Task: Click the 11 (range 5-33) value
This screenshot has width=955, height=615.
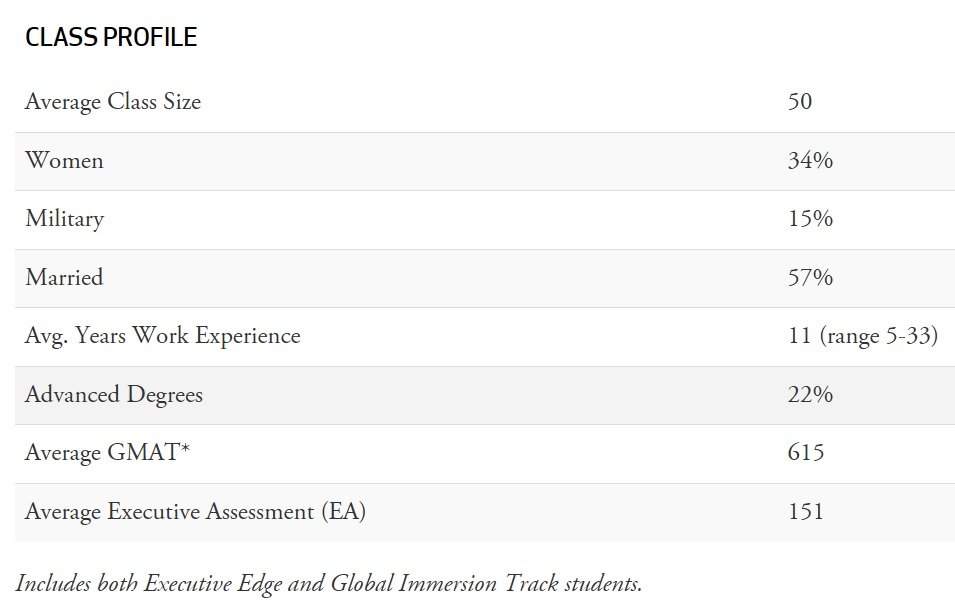Action: click(862, 336)
